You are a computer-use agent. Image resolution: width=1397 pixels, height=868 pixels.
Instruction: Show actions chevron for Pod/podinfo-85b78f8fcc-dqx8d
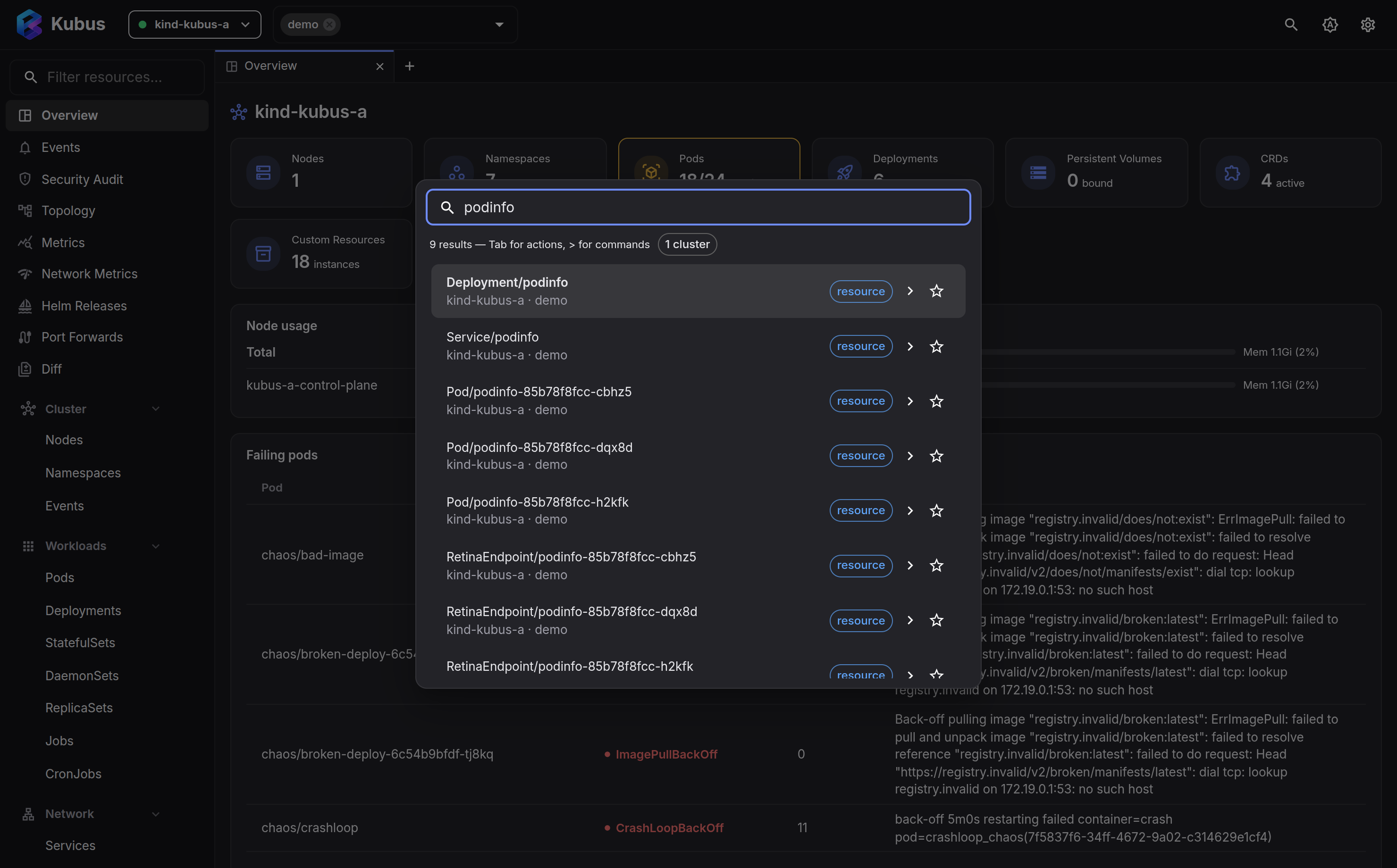[x=910, y=456]
